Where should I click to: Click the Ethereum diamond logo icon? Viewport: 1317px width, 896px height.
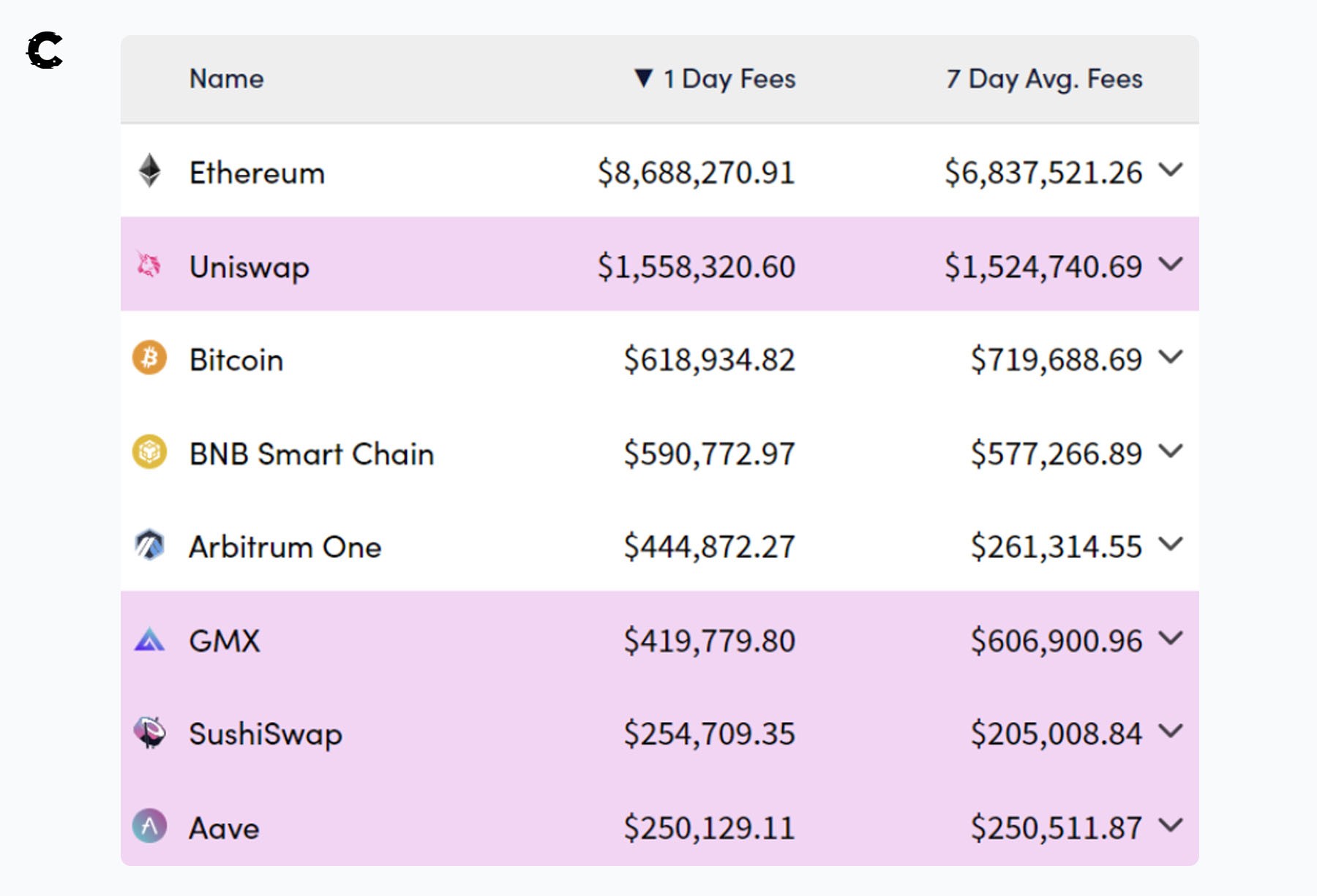149,171
